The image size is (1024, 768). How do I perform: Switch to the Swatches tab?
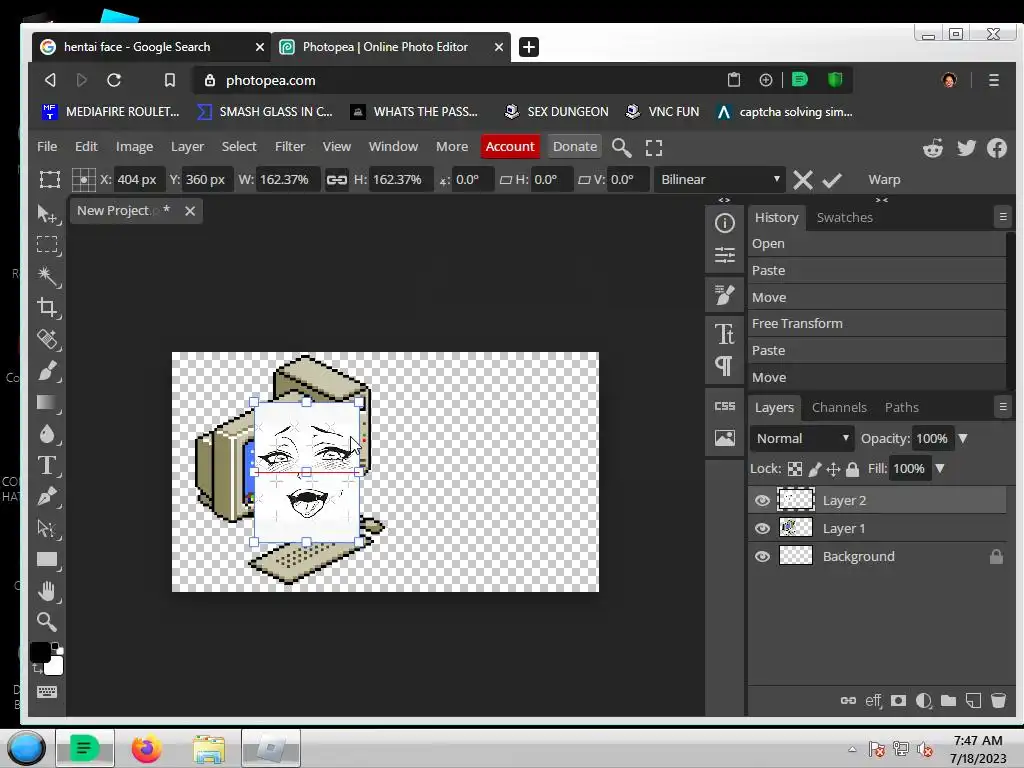tap(844, 217)
